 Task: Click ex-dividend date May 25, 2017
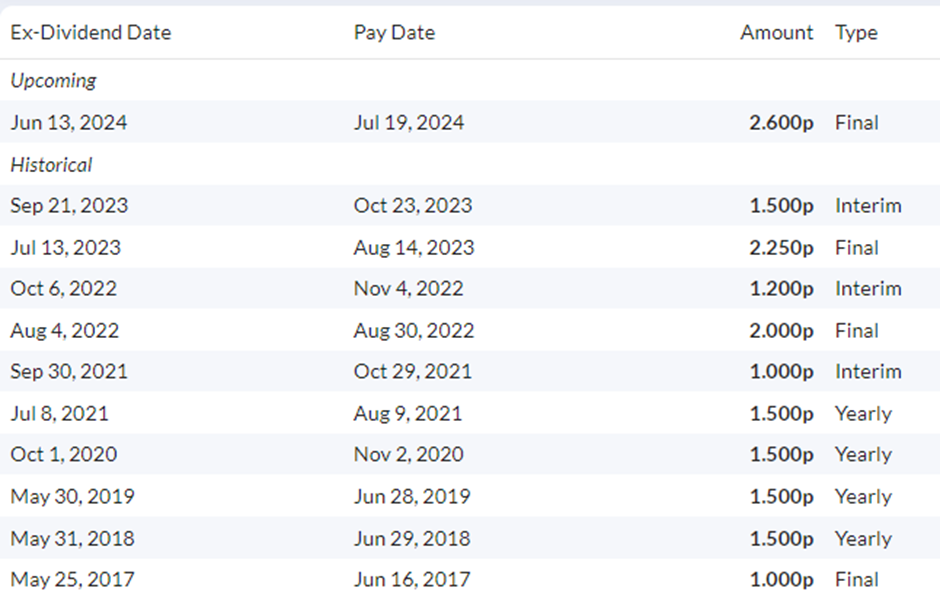click(x=73, y=579)
